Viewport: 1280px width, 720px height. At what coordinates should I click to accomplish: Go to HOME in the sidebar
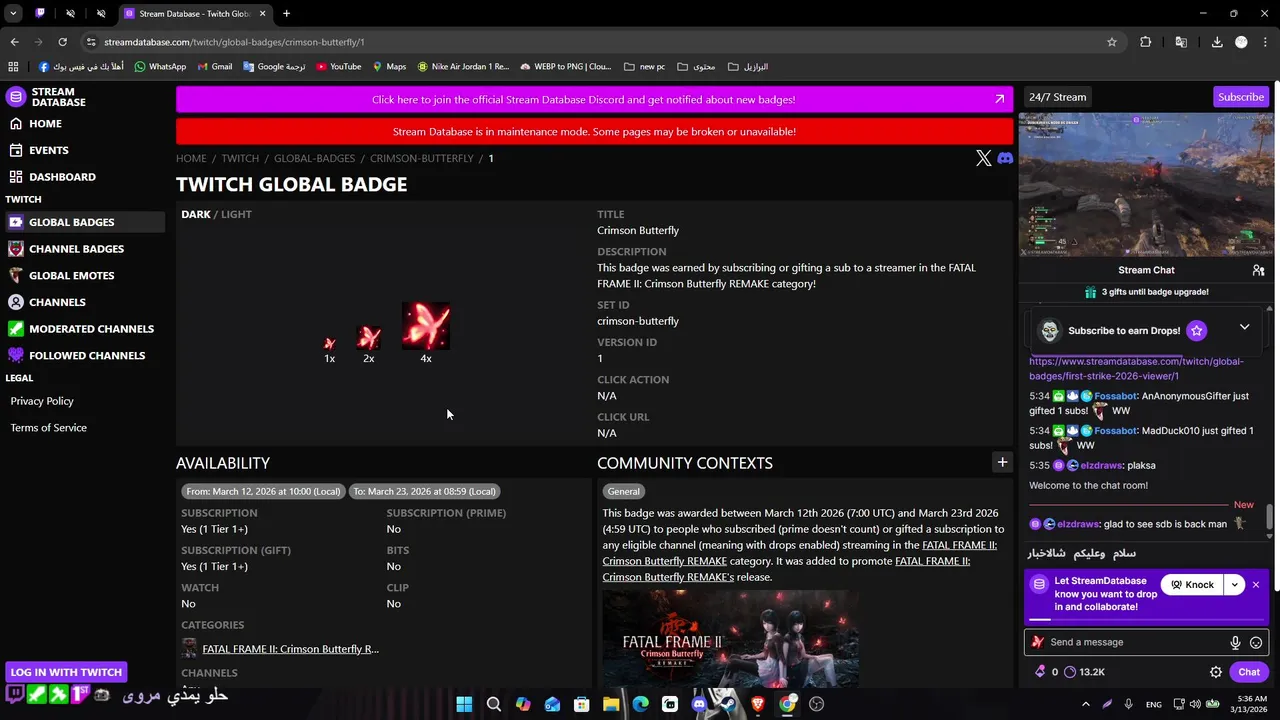(x=45, y=123)
